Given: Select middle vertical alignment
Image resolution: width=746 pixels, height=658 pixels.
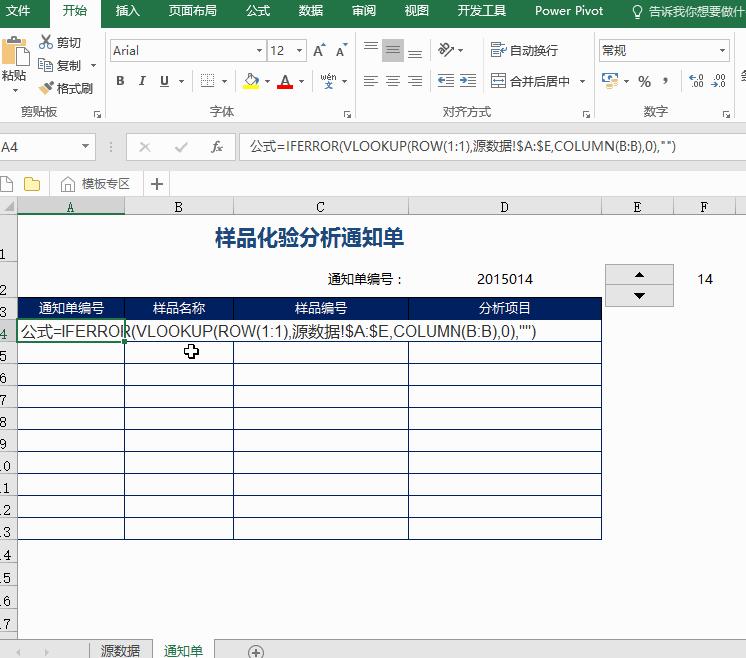Looking at the screenshot, I should pyautogui.click(x=393, y=50).
